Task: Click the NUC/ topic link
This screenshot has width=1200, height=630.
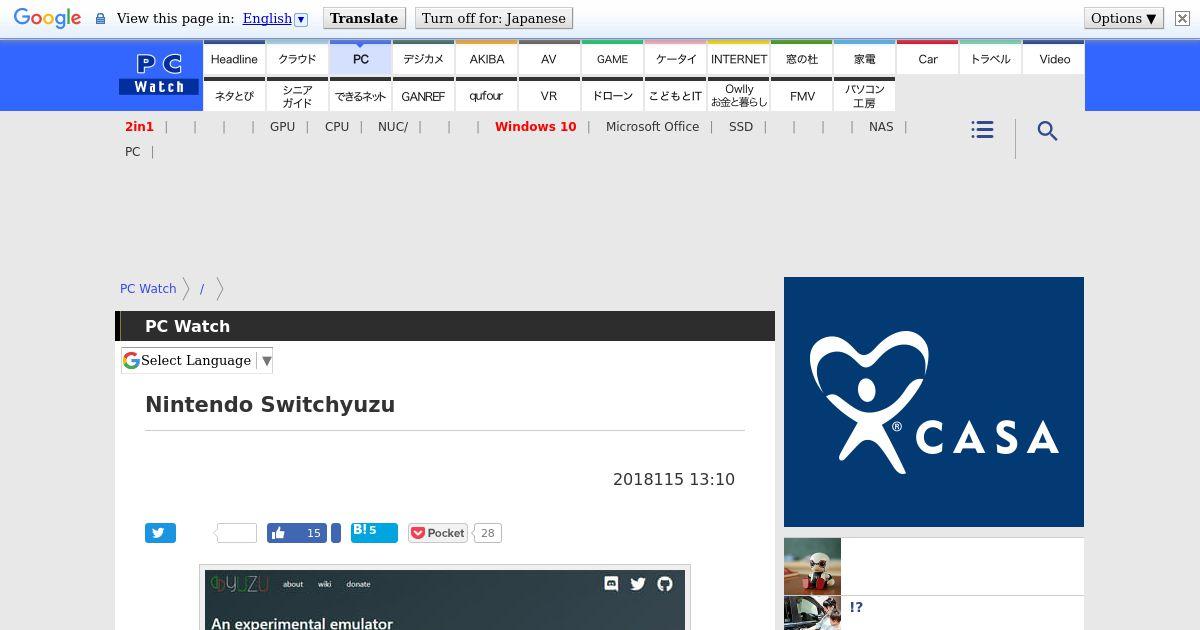Action: 393,127
